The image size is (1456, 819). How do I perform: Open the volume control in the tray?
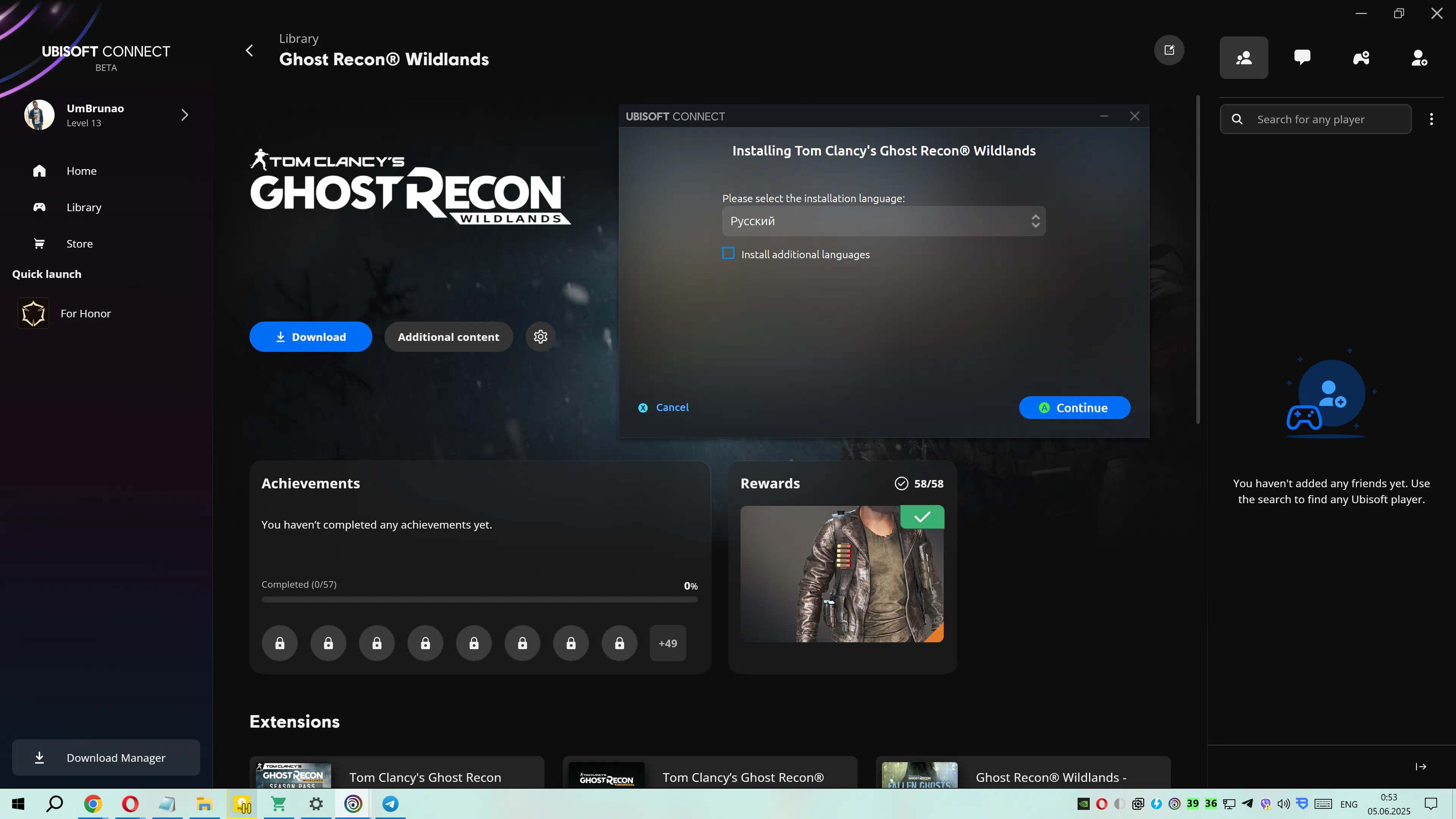[x=1283, y=804]
